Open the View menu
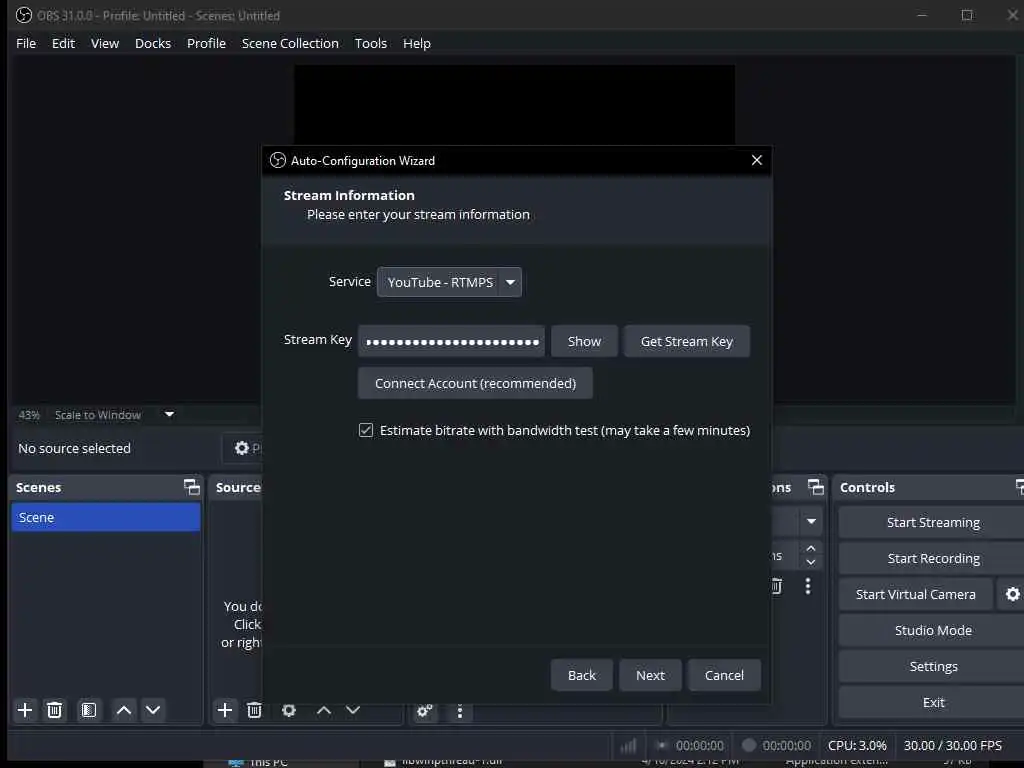The width and height of the screenshot is (1024, 768). click(105, 43)
